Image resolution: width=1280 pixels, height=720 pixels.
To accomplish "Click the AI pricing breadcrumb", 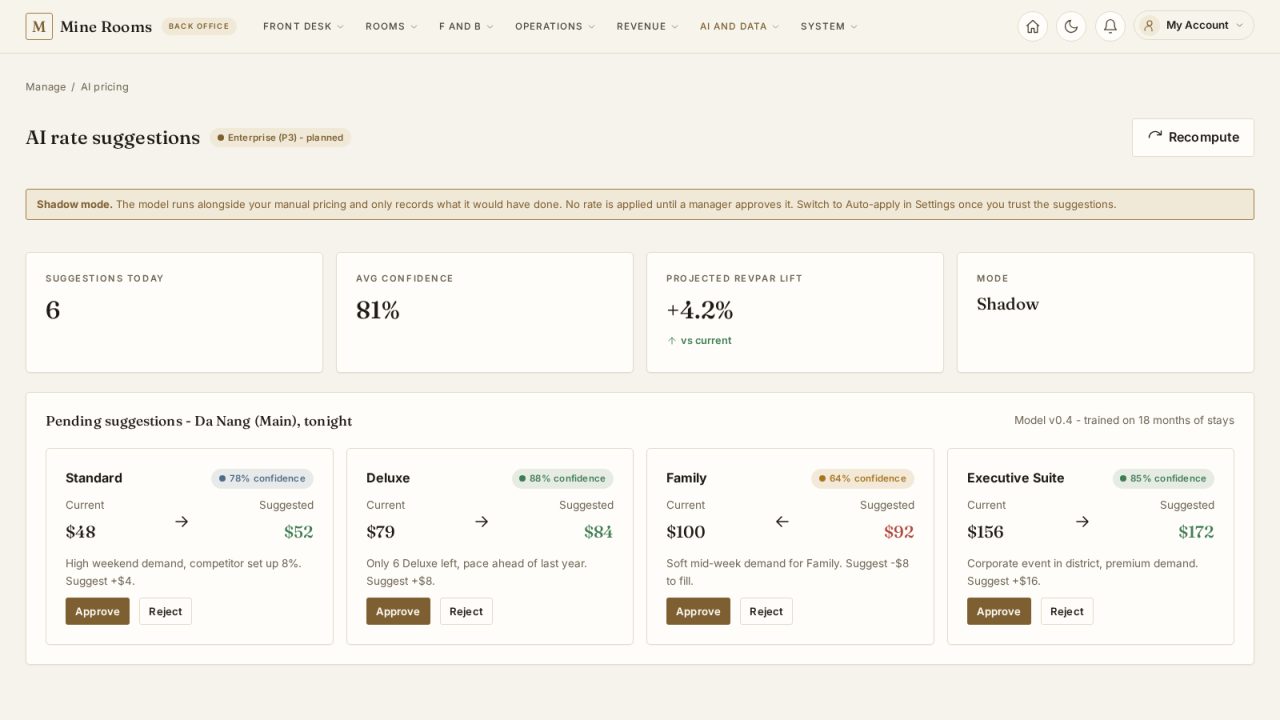I will pyautogui.click(x=105, y=87).
